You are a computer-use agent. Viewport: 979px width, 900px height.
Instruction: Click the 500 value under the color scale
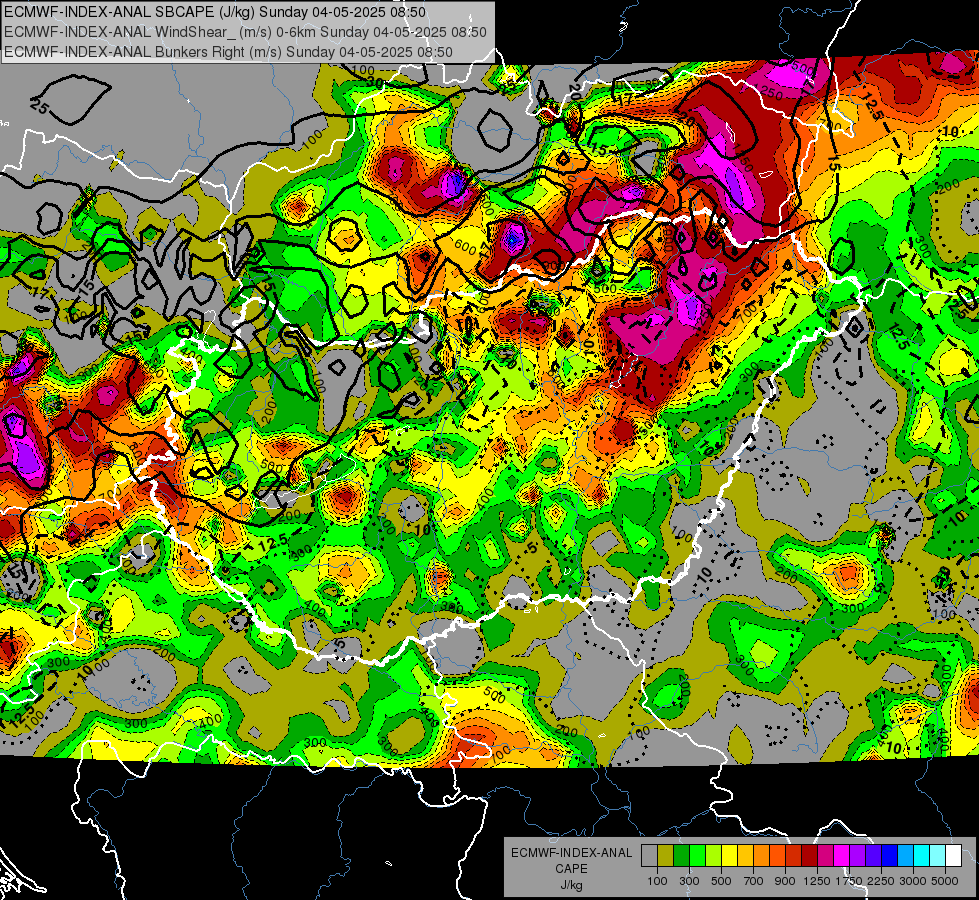point(721,881)
